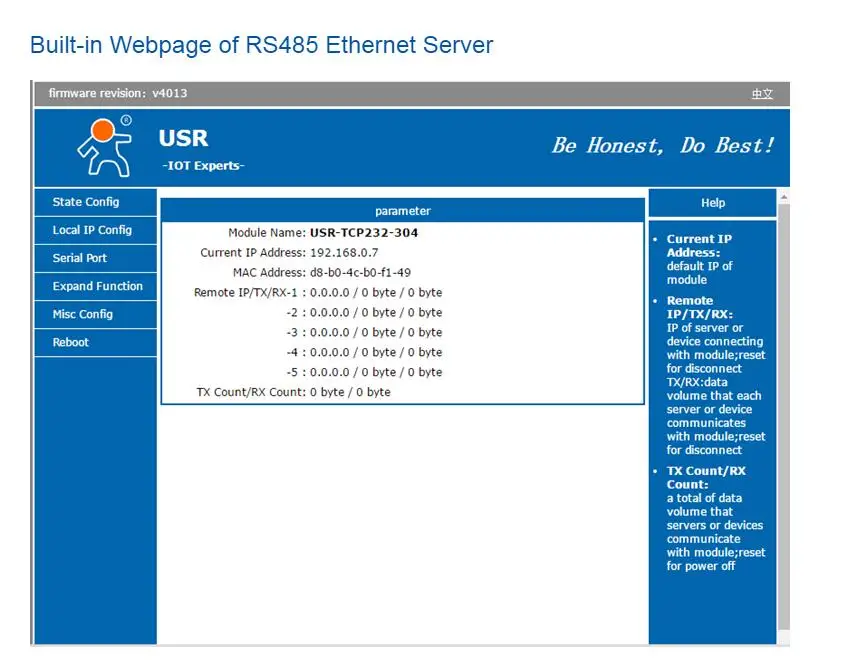841x670 pixels.
Task: Click the Help panel vertical scrollbar track
Action: point(784,416)
